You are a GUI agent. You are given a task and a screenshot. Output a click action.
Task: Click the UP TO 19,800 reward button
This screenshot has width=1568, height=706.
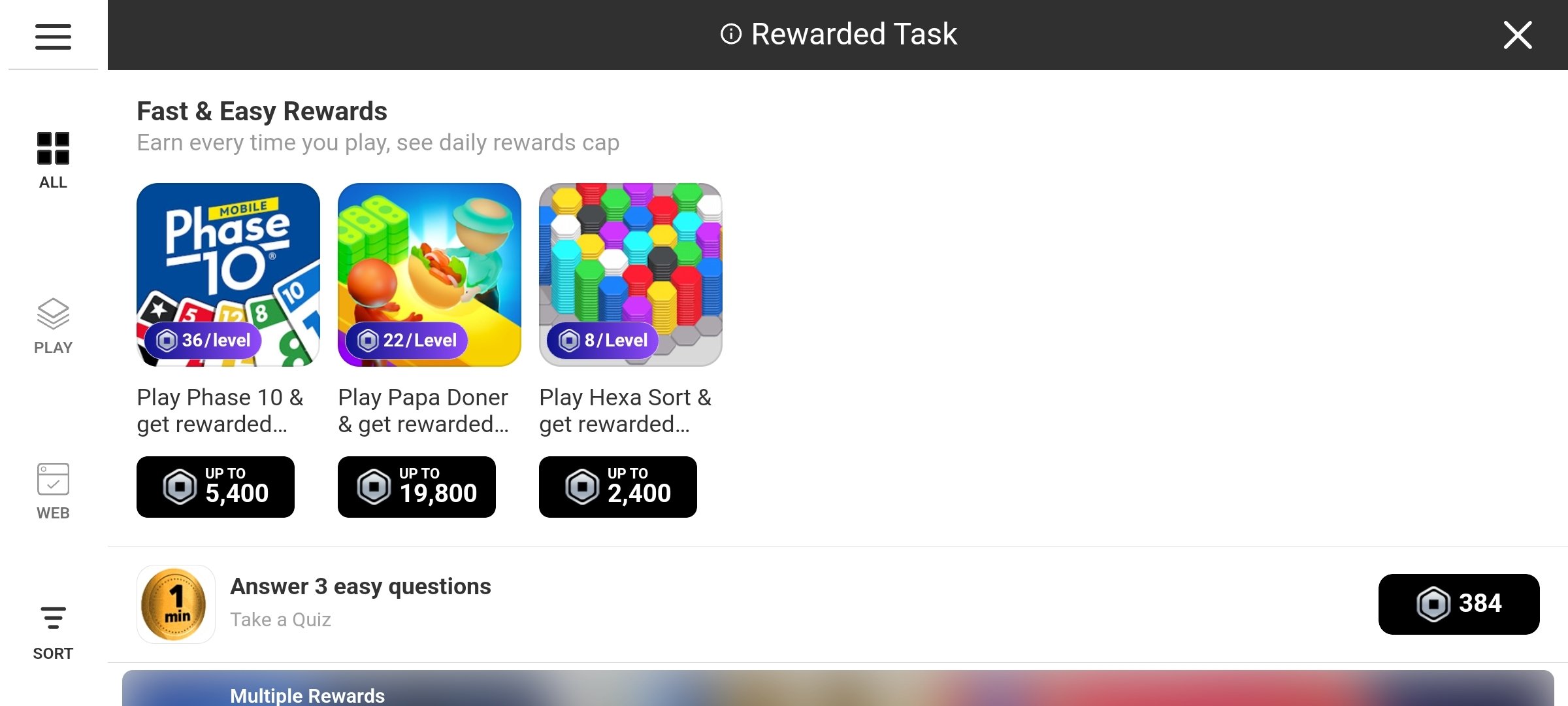pos(417,487)
